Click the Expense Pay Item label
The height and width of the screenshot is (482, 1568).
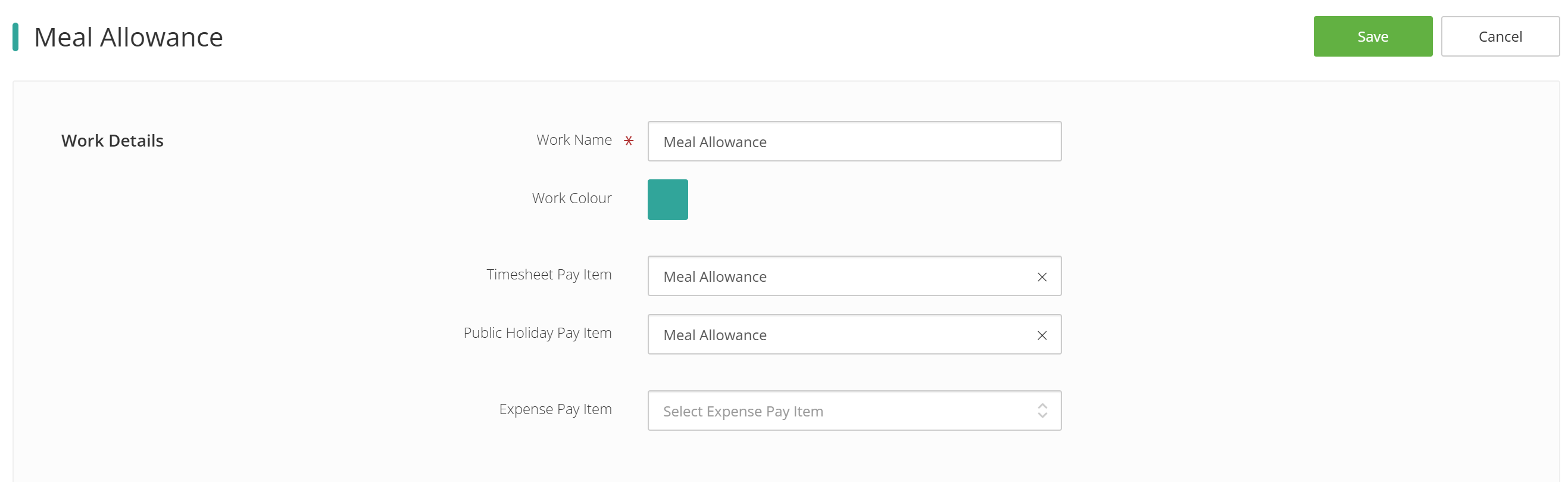tap(555, 409)
